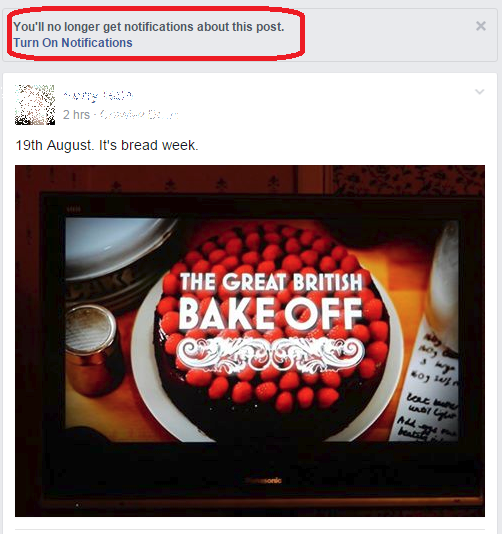
Task: Select the text 19th August. It's bread week.
Action: click(x=107, y=145)
